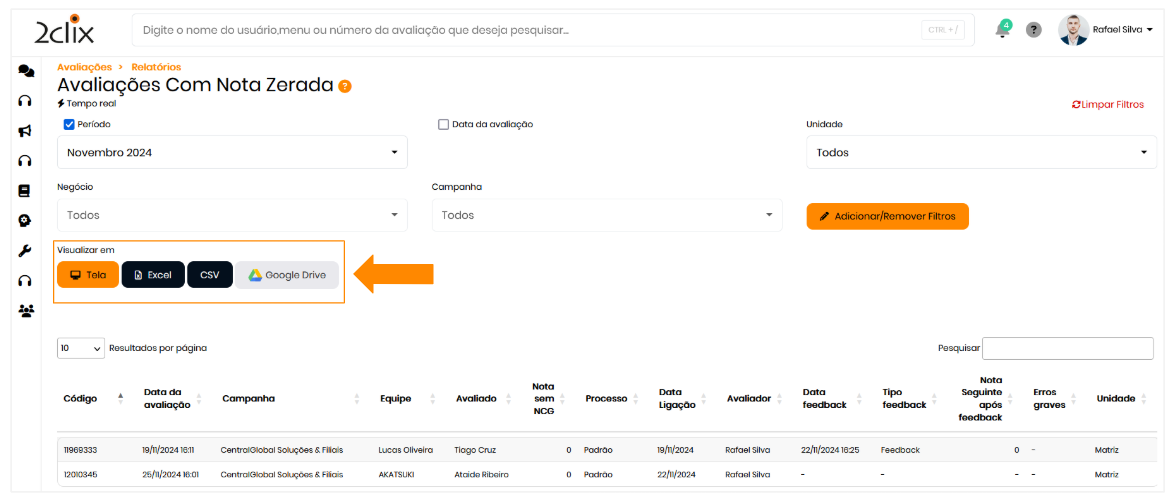
Task: Click the megaphone icon in sidebar
Action: point(26,131)
